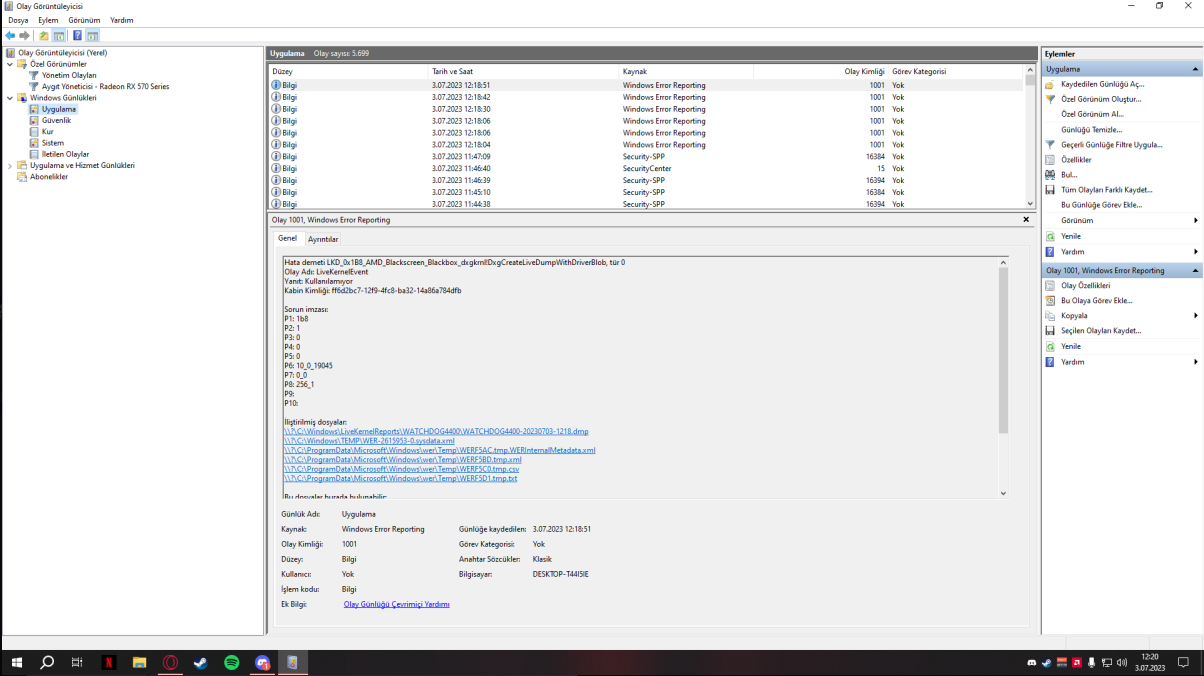Screen dimensions: 1204x676
Task: Open the WERF5D1.tmp.txt link
Action: point(401,478)
